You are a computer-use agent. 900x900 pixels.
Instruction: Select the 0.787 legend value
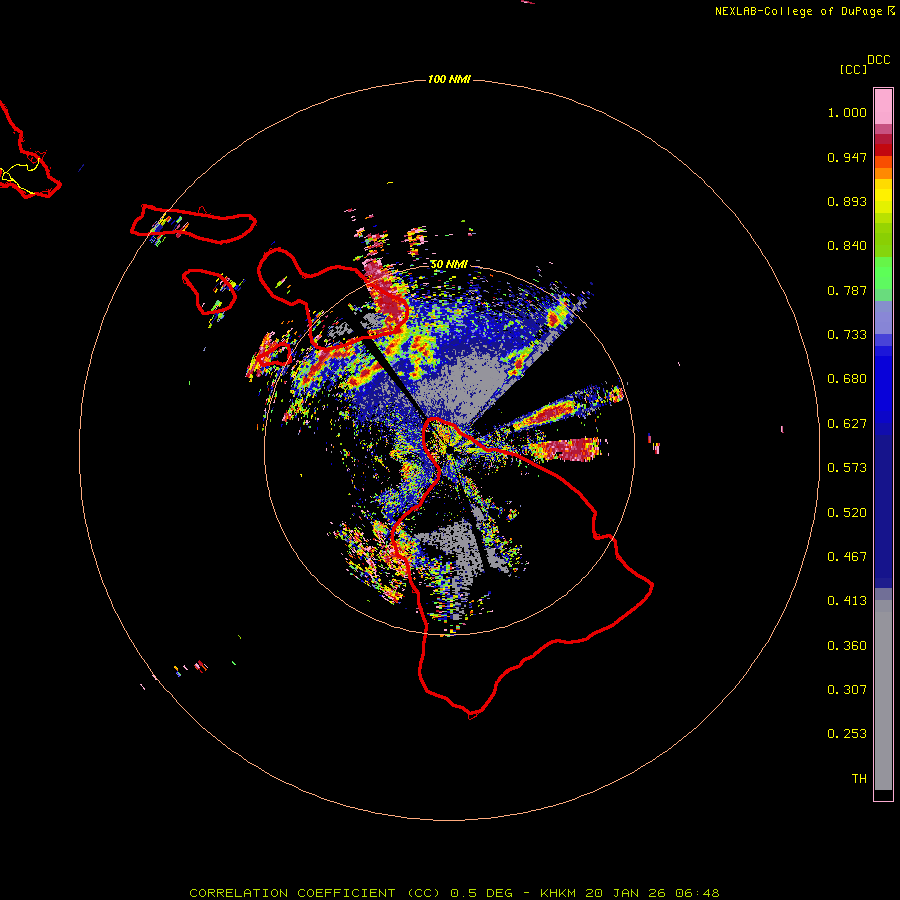tap(847, 290)
